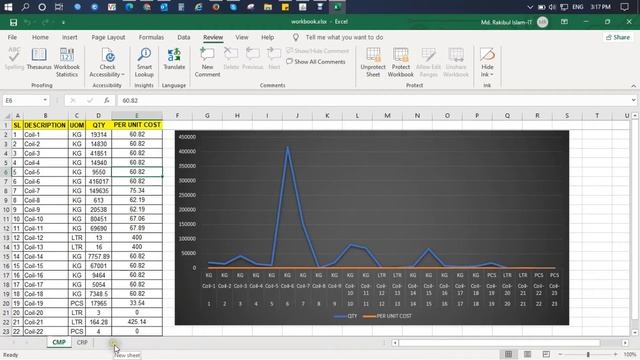Open Customize Quick Access Toolbar dropdown

pyautogui.click(x=63, y=22)
